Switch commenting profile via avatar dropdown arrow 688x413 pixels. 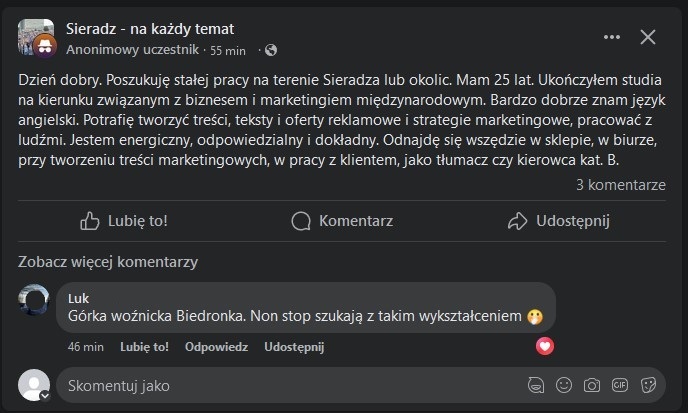coord(44,395)
